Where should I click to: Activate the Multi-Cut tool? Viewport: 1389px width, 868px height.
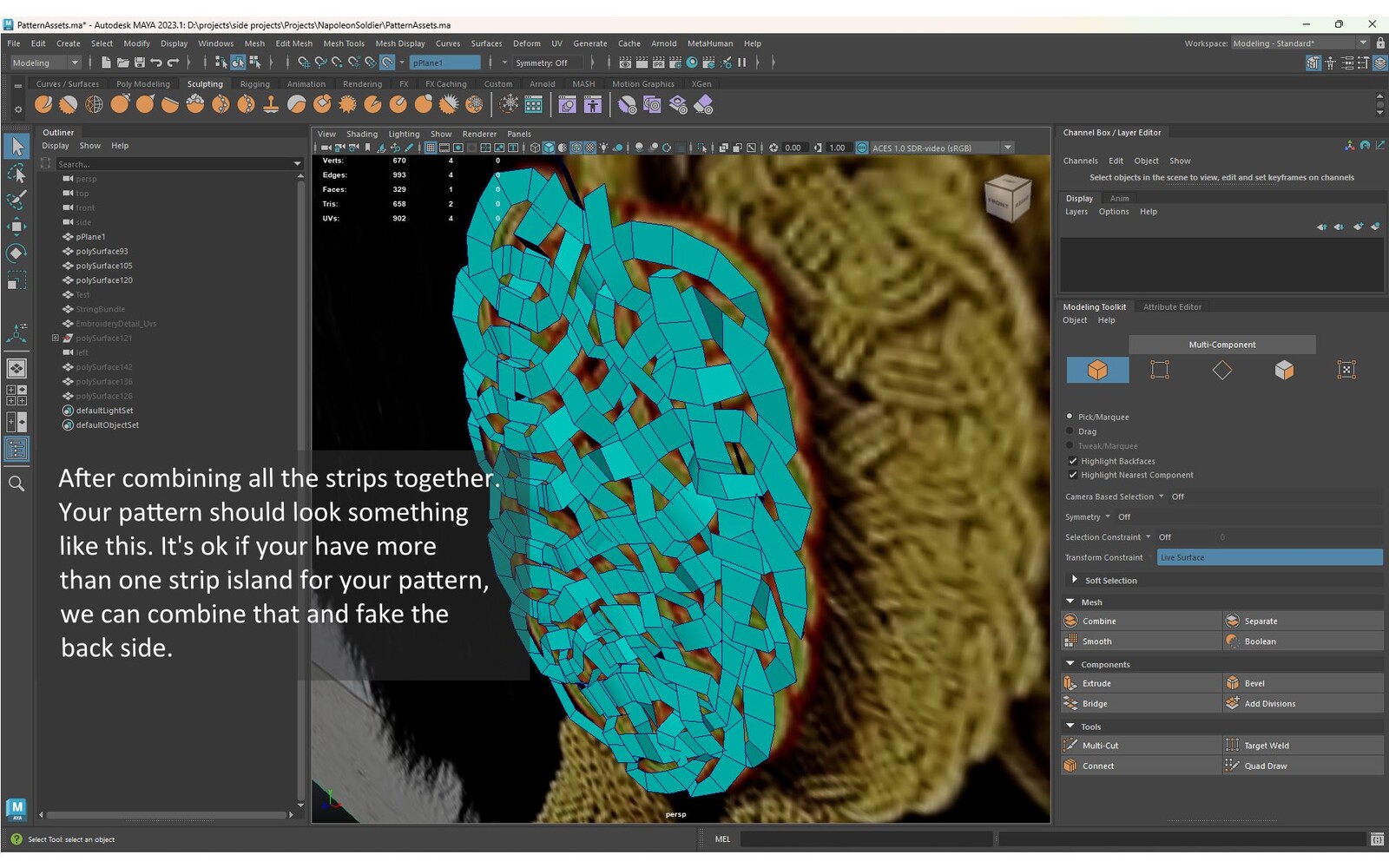click(x=1141, y=746)
